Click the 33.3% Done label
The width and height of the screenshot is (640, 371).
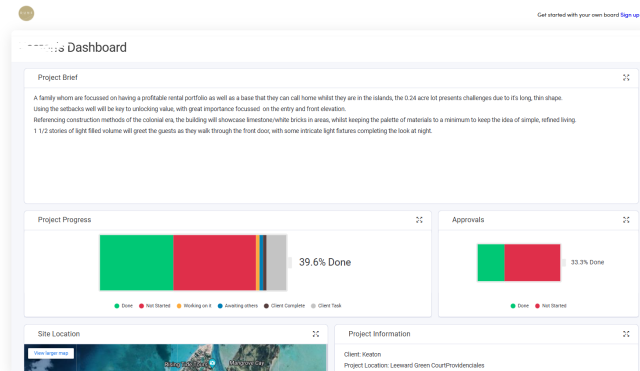[587, 262]
